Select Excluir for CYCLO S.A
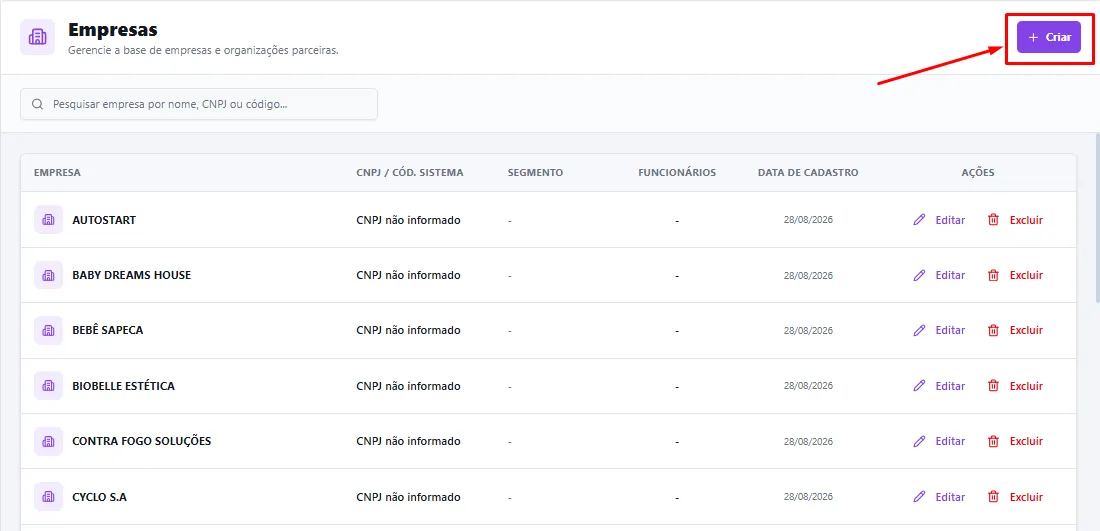 1026,497
